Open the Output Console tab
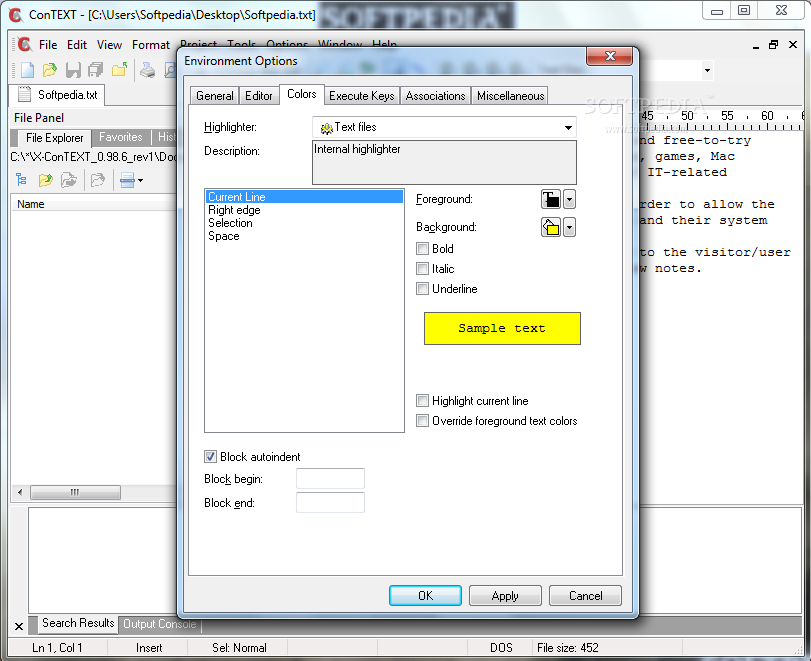The image size is (811, 661). pos(159,624)
